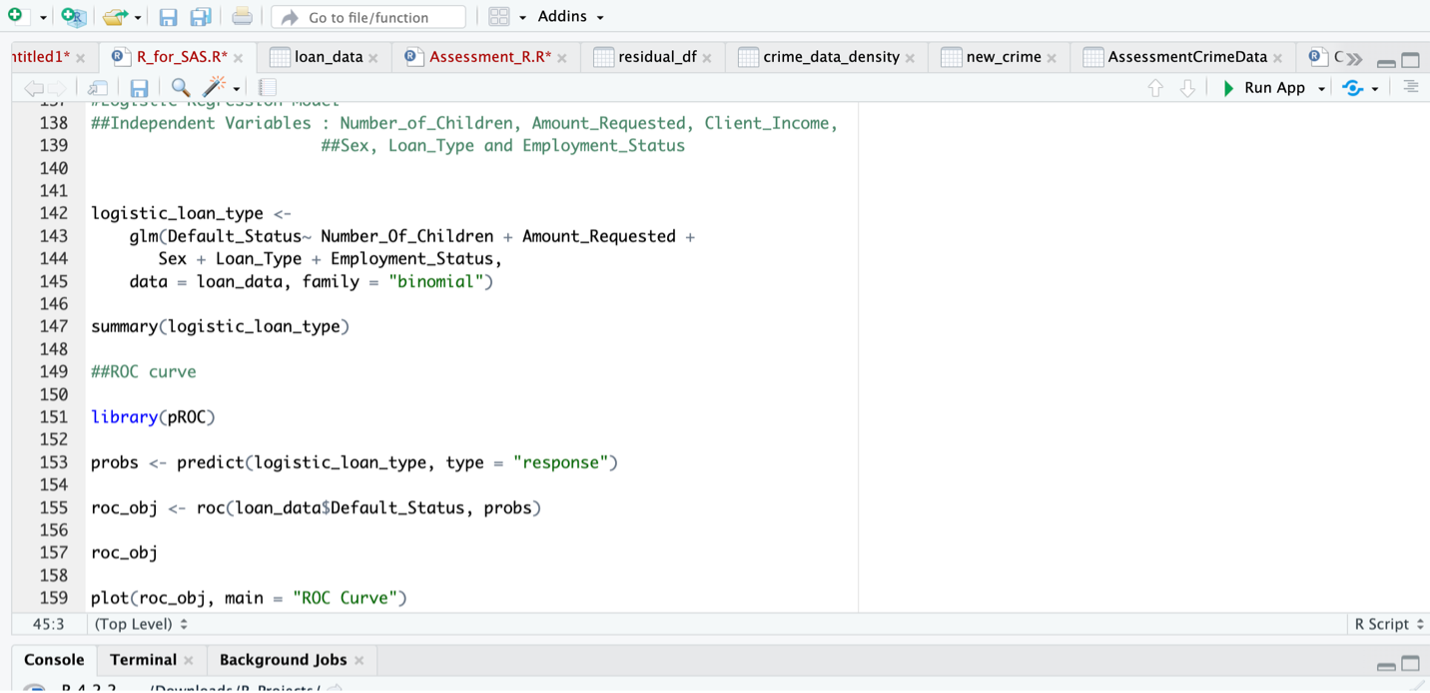
Task: Open the Run App options dropdown
Action: [1321, 89]
